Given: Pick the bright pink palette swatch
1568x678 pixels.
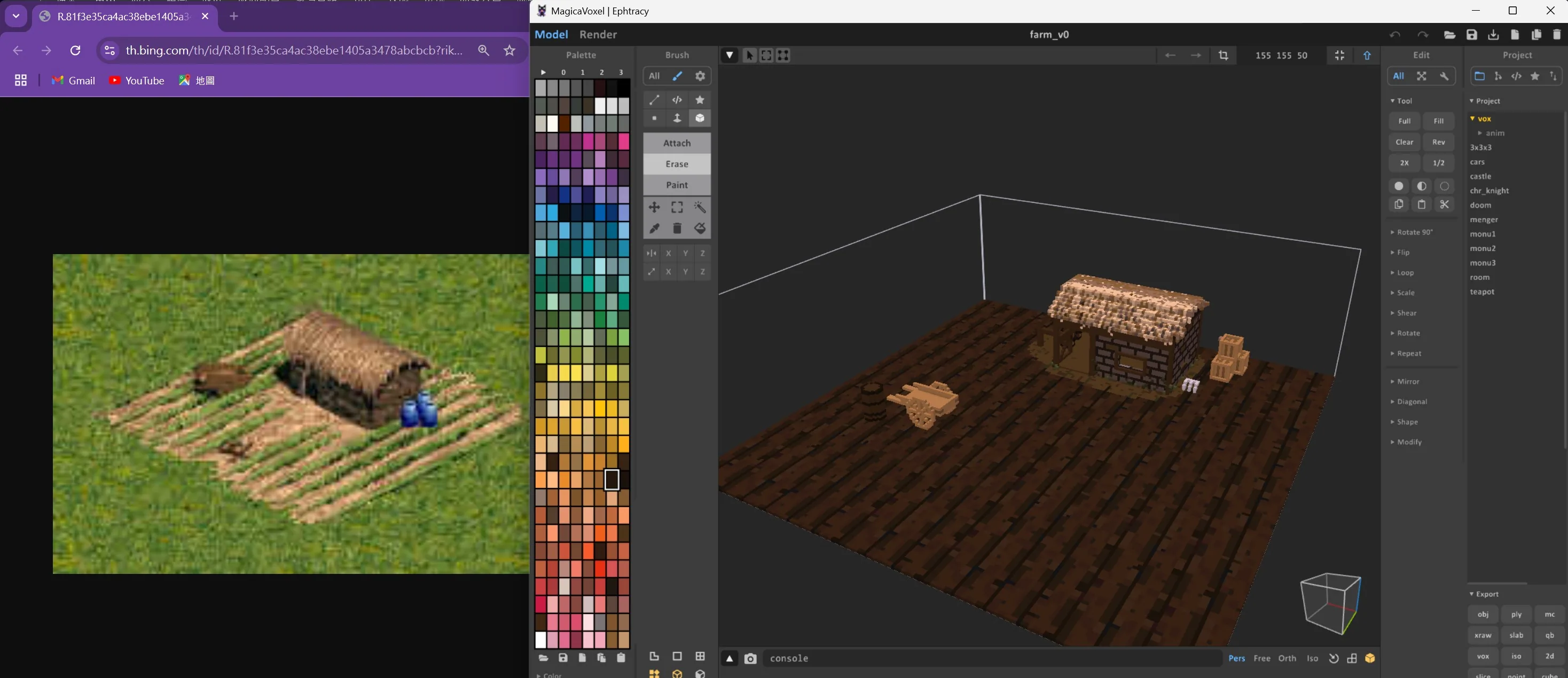Looking at the screenshot, I should 624,141.
